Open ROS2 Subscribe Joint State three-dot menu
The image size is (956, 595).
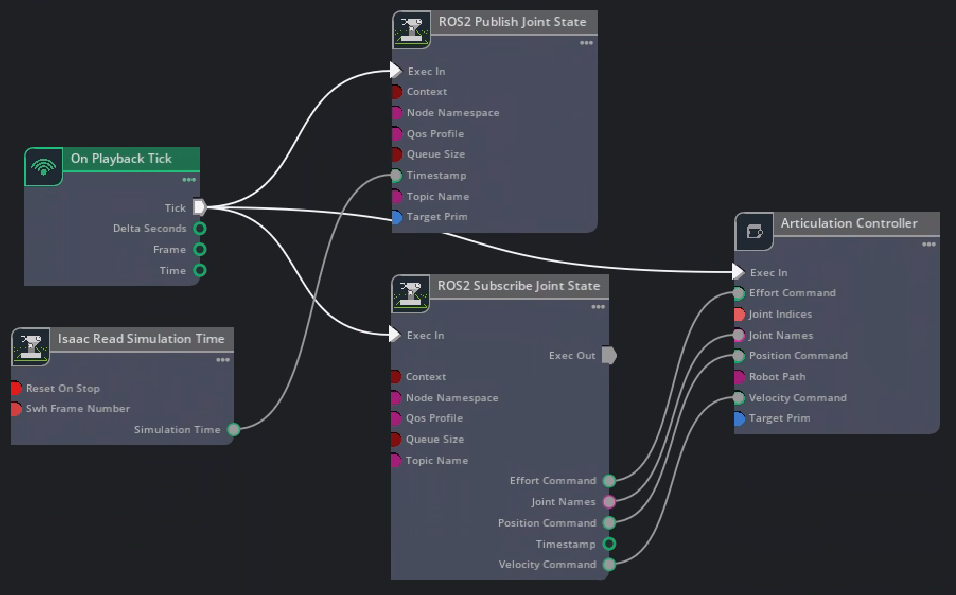597,307
